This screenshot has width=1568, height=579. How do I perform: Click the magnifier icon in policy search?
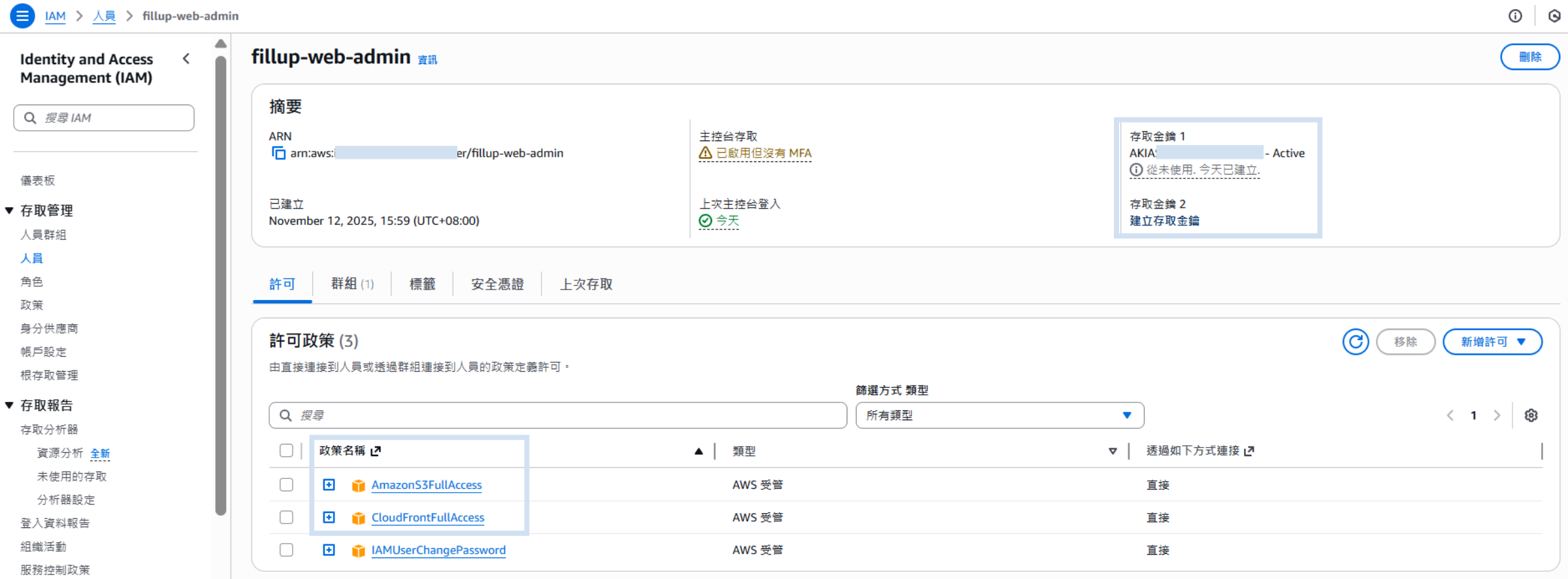click(286, 416)
